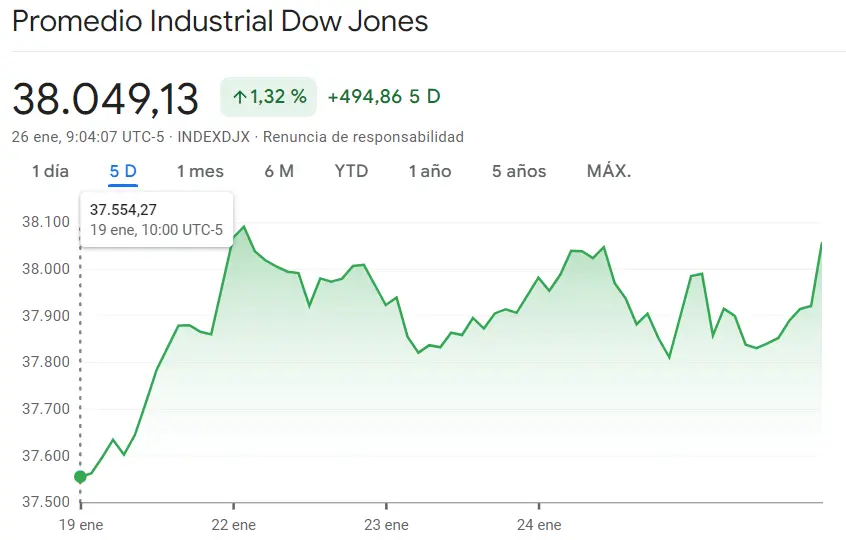
Task: Click the green data point marker on the chart
Action: (x=81, y=477)
